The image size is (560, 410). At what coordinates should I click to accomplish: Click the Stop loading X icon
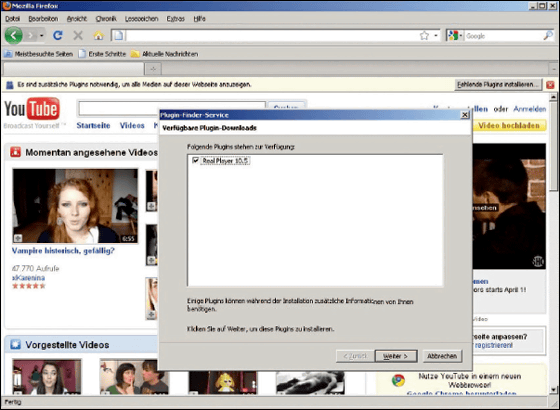coord(78,35)
